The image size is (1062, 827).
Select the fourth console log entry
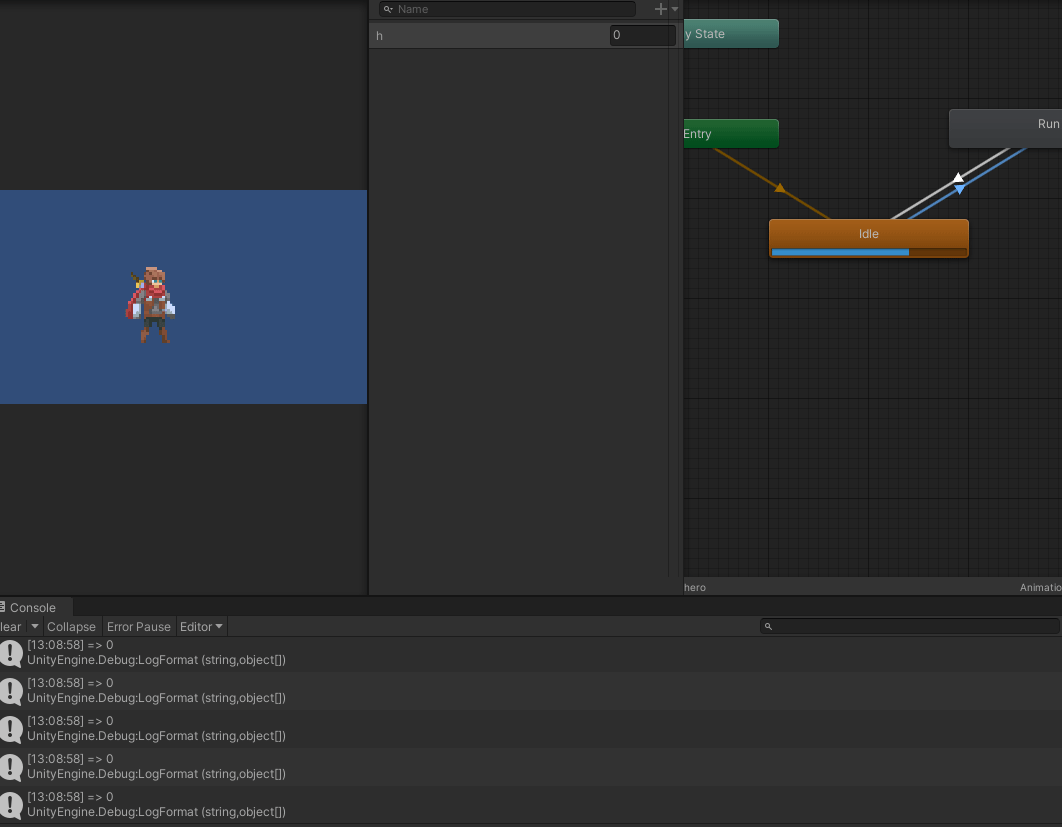click(x=531, y=767)
